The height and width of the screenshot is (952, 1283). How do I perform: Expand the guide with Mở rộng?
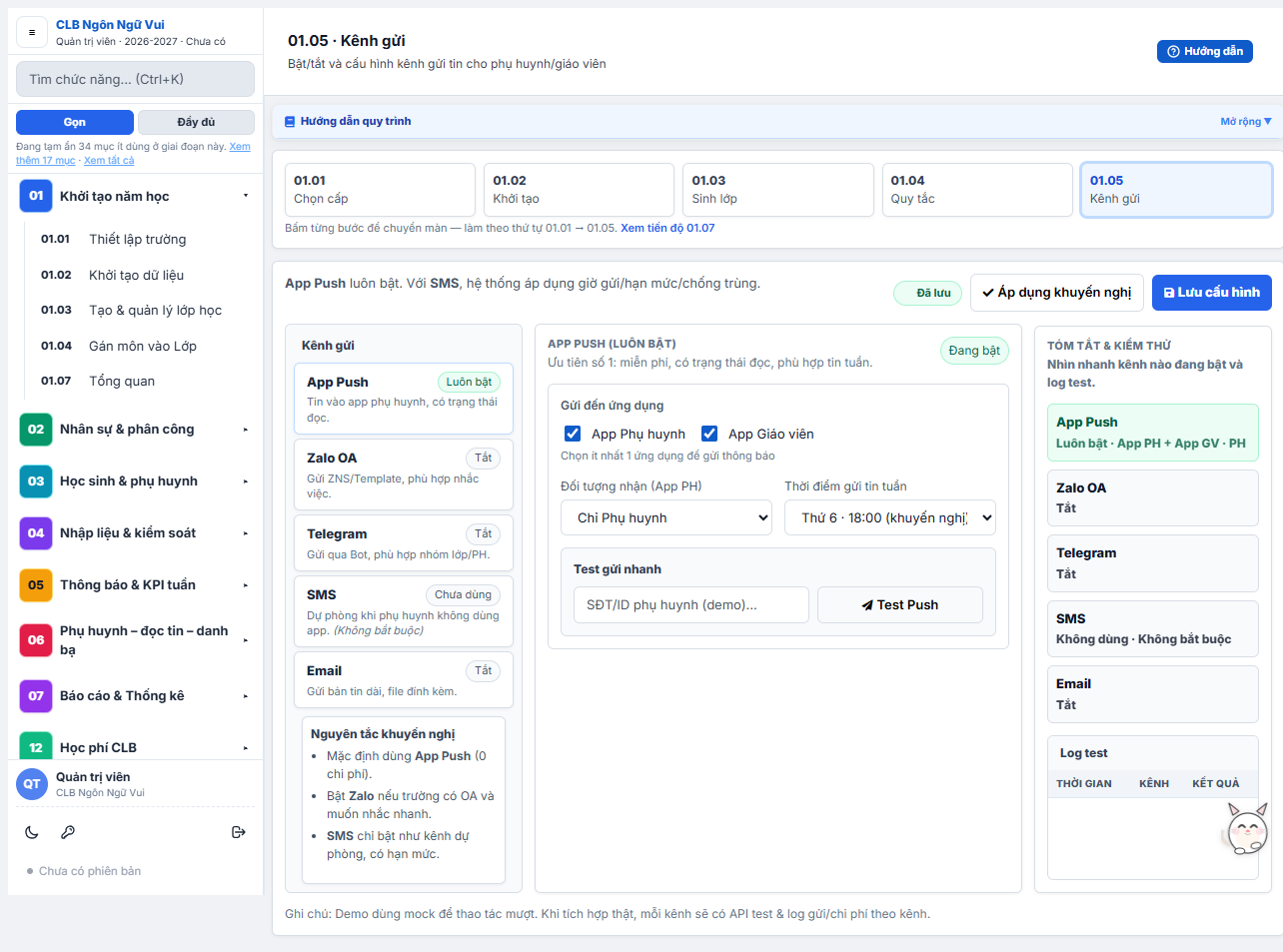tap(1246, 122)
